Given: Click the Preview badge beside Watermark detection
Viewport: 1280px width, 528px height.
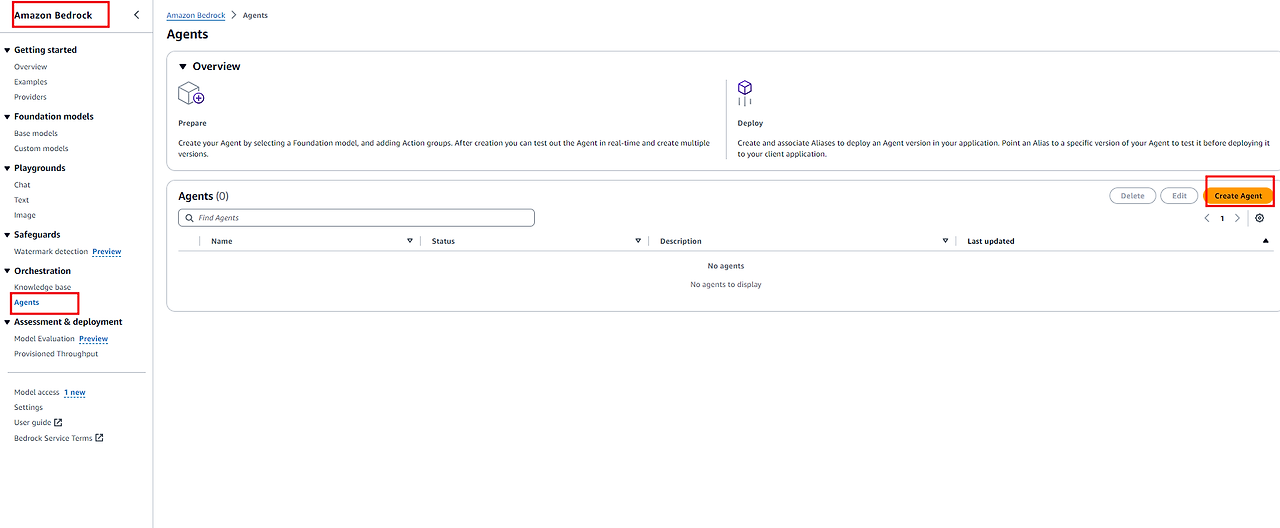Looking at the screenshot, I should click(x=107, y=252).
